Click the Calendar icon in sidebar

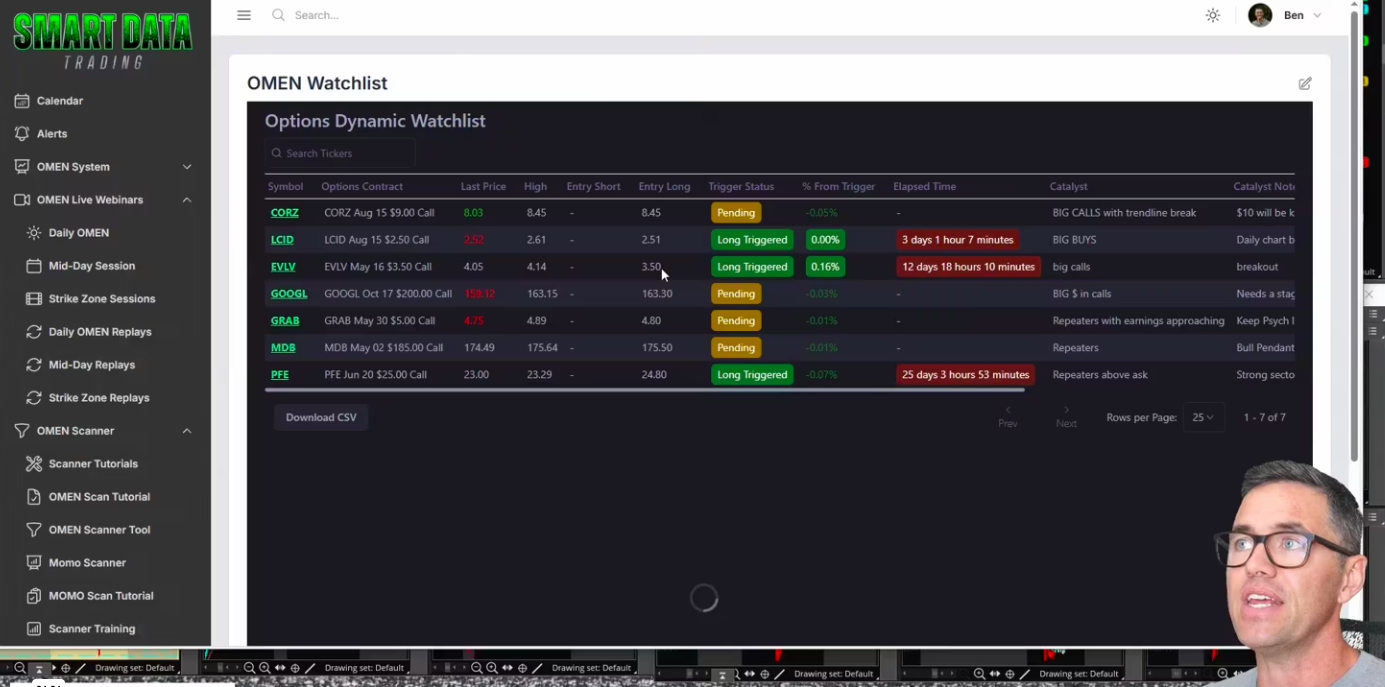22,101
